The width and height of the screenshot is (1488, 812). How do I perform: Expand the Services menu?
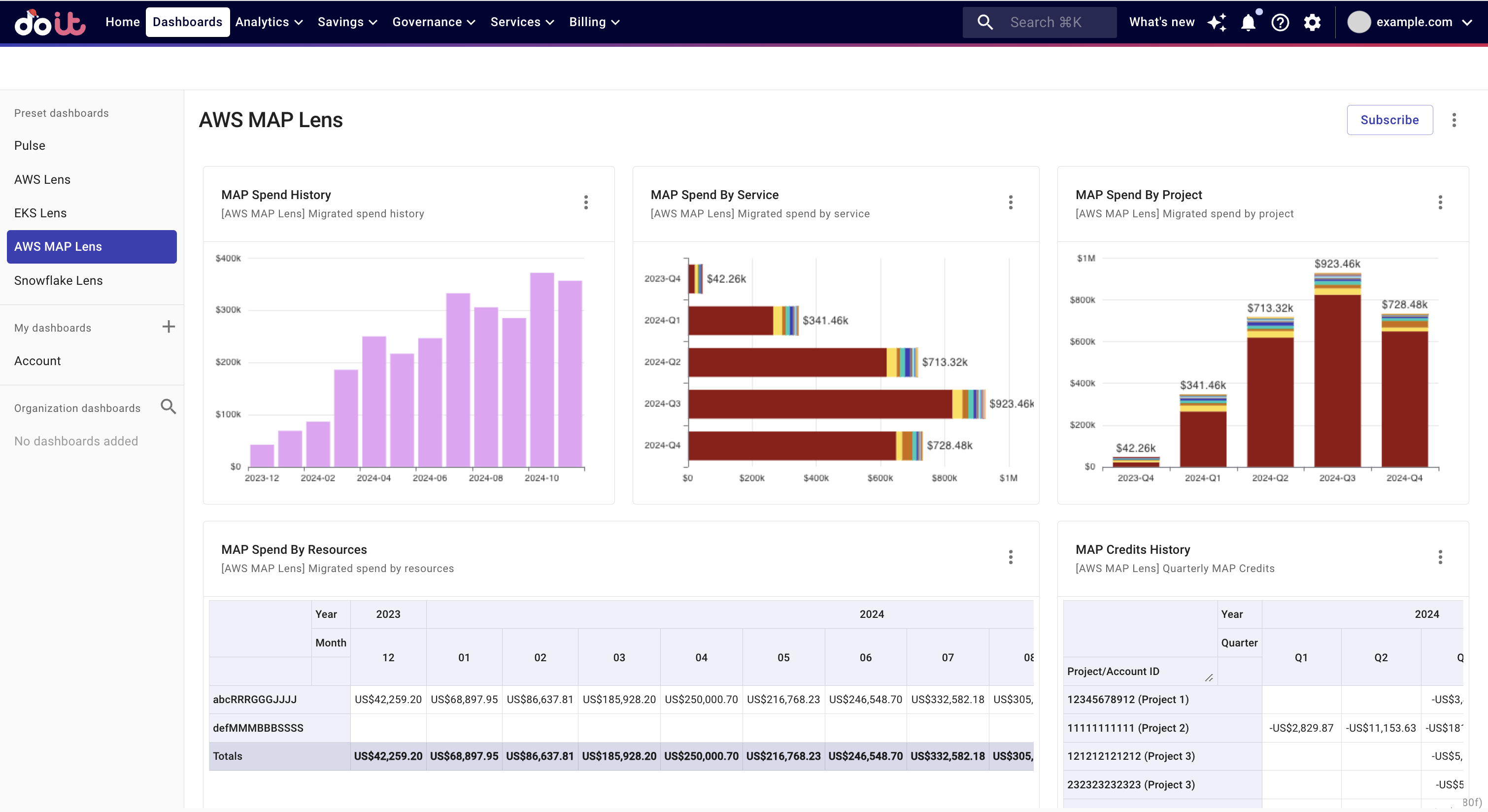[522, 22]
